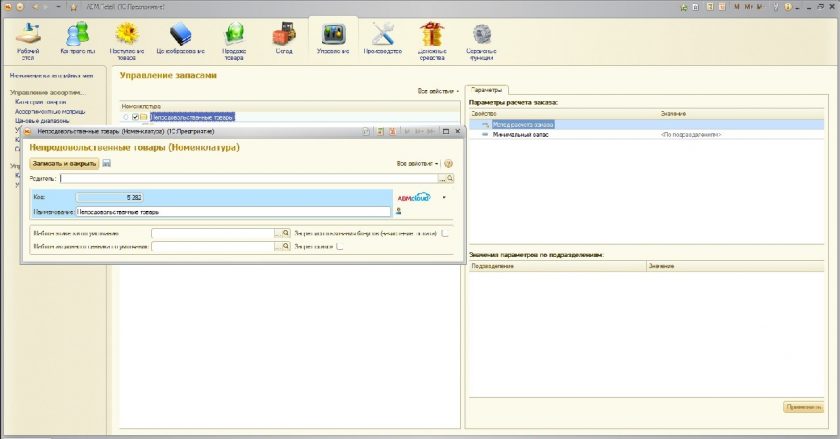The height and width of the screenshot is (439, 840).
Task: Open the Поступление товара section
Action: point(127,41)
